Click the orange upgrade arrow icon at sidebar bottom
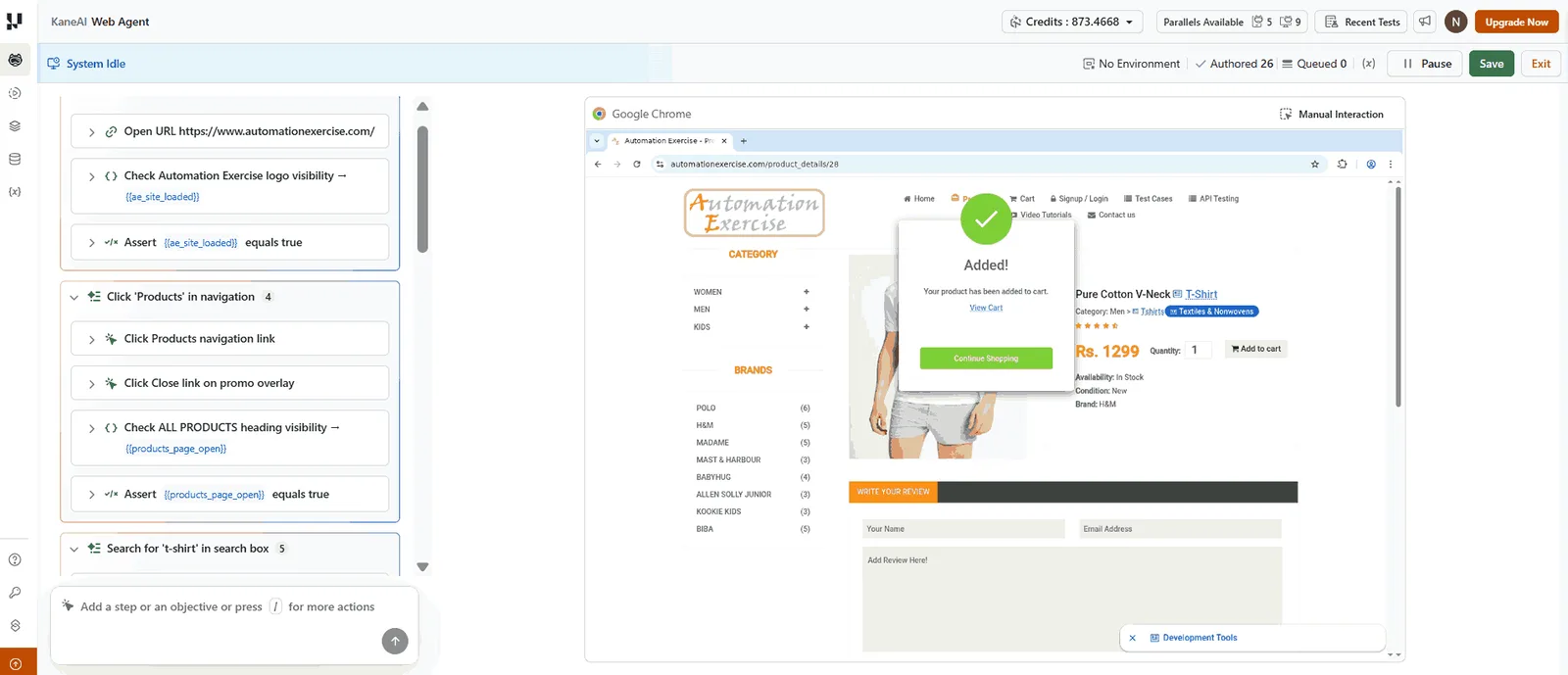The height and width of the screenshot is (675, 1568). click(x=16, y=663)
